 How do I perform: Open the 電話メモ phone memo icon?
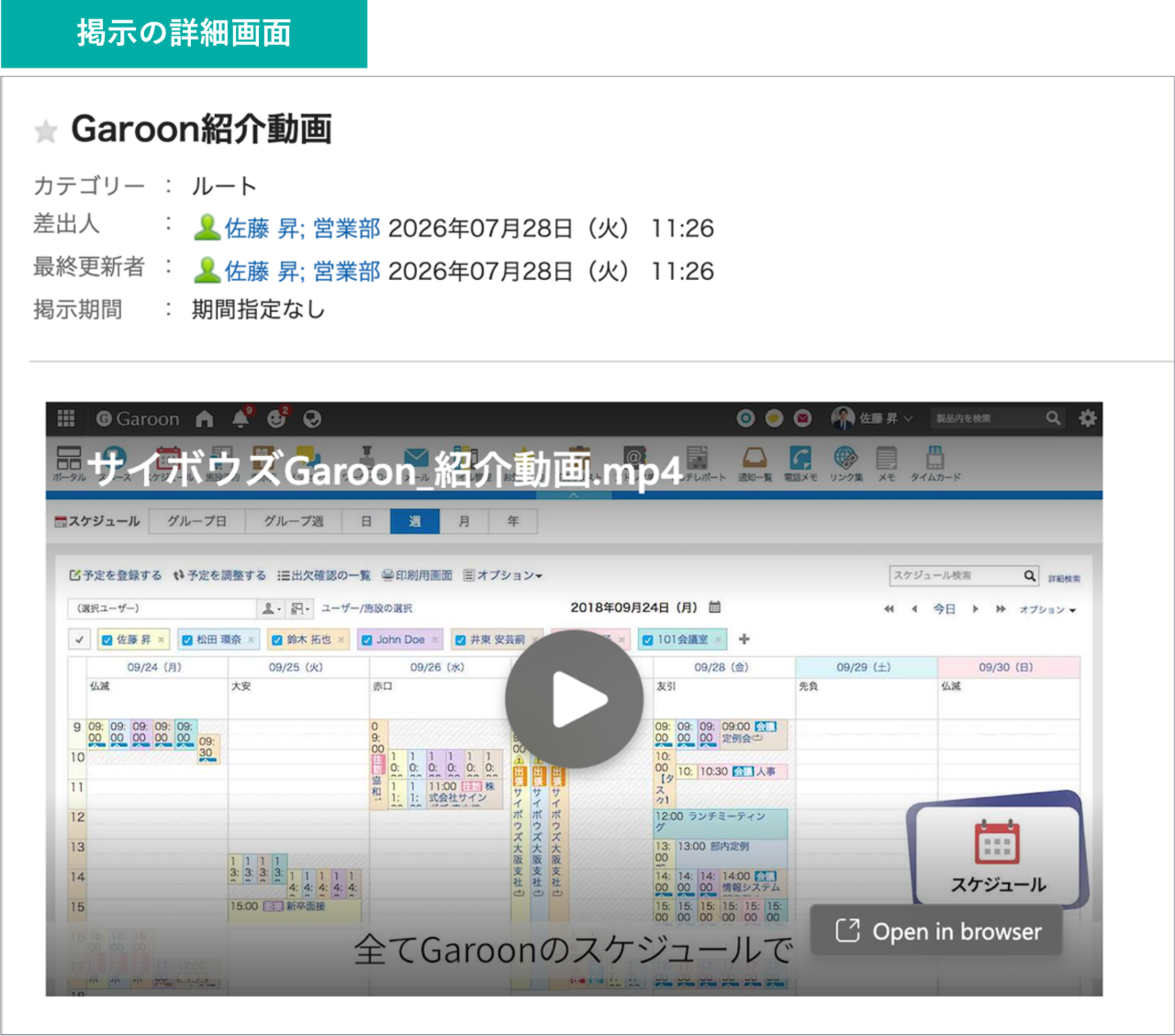(x=800, y=463)
